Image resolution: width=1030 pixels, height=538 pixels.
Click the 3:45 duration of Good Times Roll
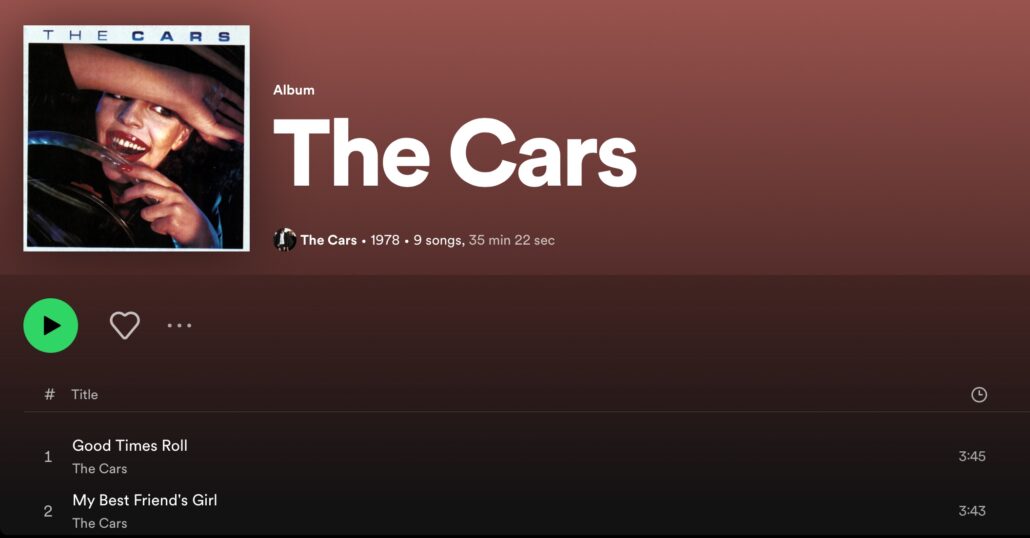[x=972, y=456]
